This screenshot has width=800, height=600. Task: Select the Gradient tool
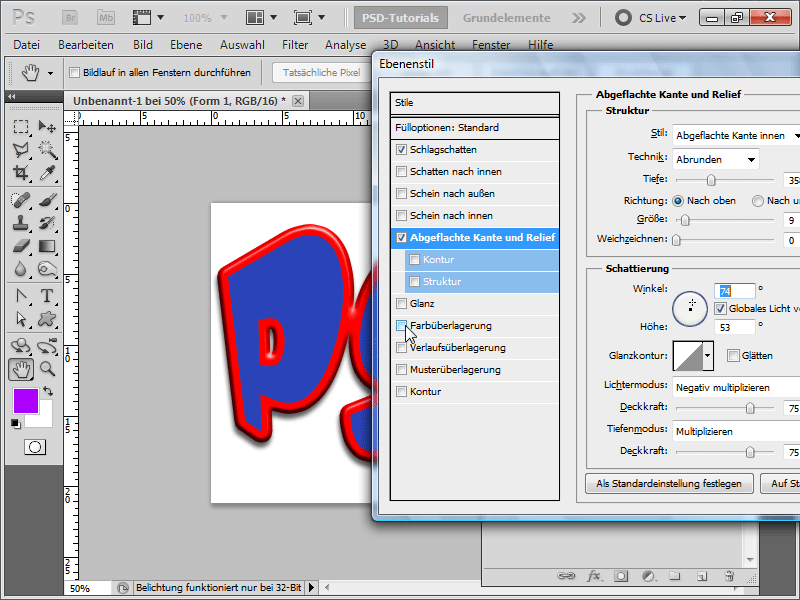47,246
